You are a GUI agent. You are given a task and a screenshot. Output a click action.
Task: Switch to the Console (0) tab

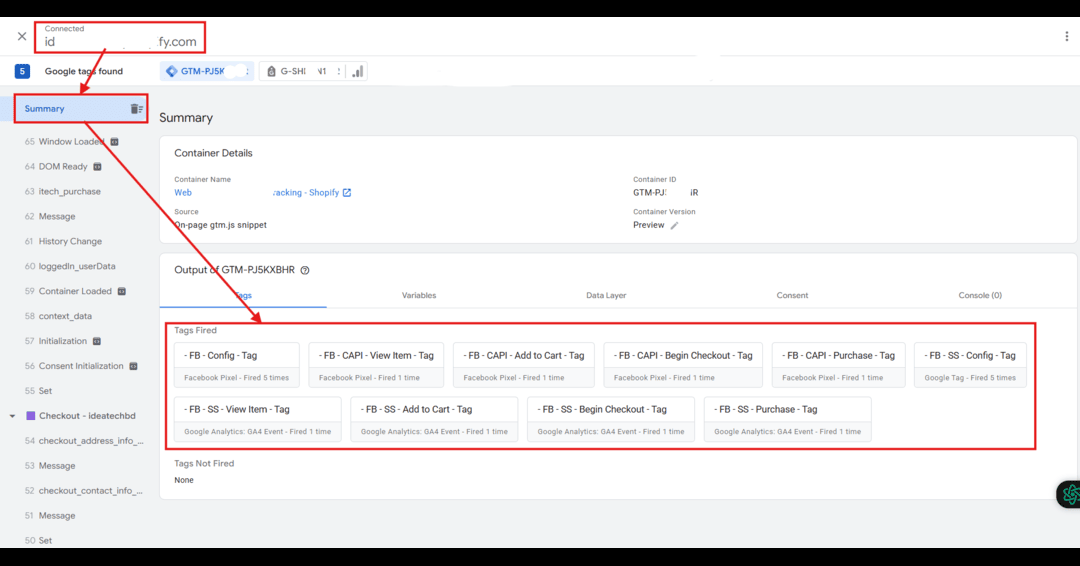click(x=980, y=295)
